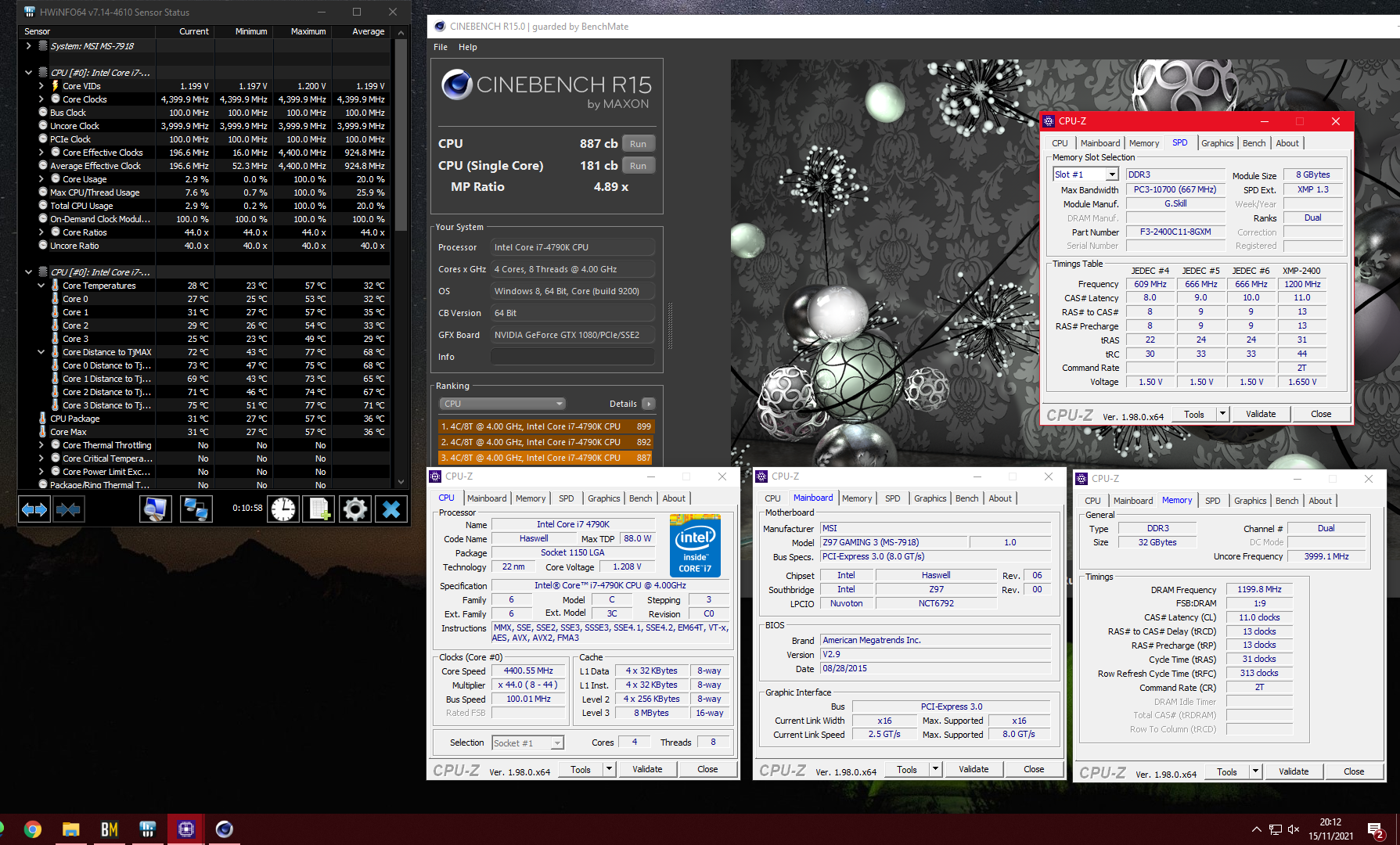Click HWiNFO collapse window arrows icon
This screenshot has width=1400, height=845.
tap(68, 509)
